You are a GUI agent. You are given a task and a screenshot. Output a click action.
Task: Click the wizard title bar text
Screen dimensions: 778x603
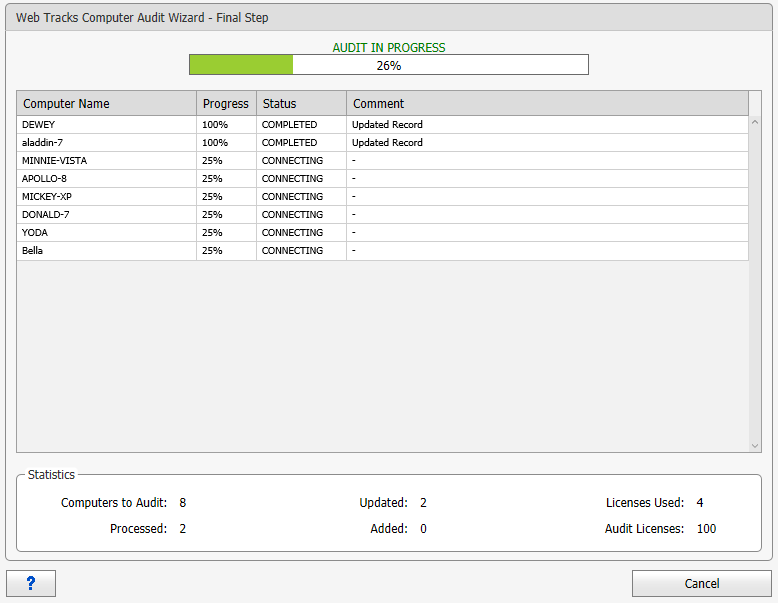[142, 17]
